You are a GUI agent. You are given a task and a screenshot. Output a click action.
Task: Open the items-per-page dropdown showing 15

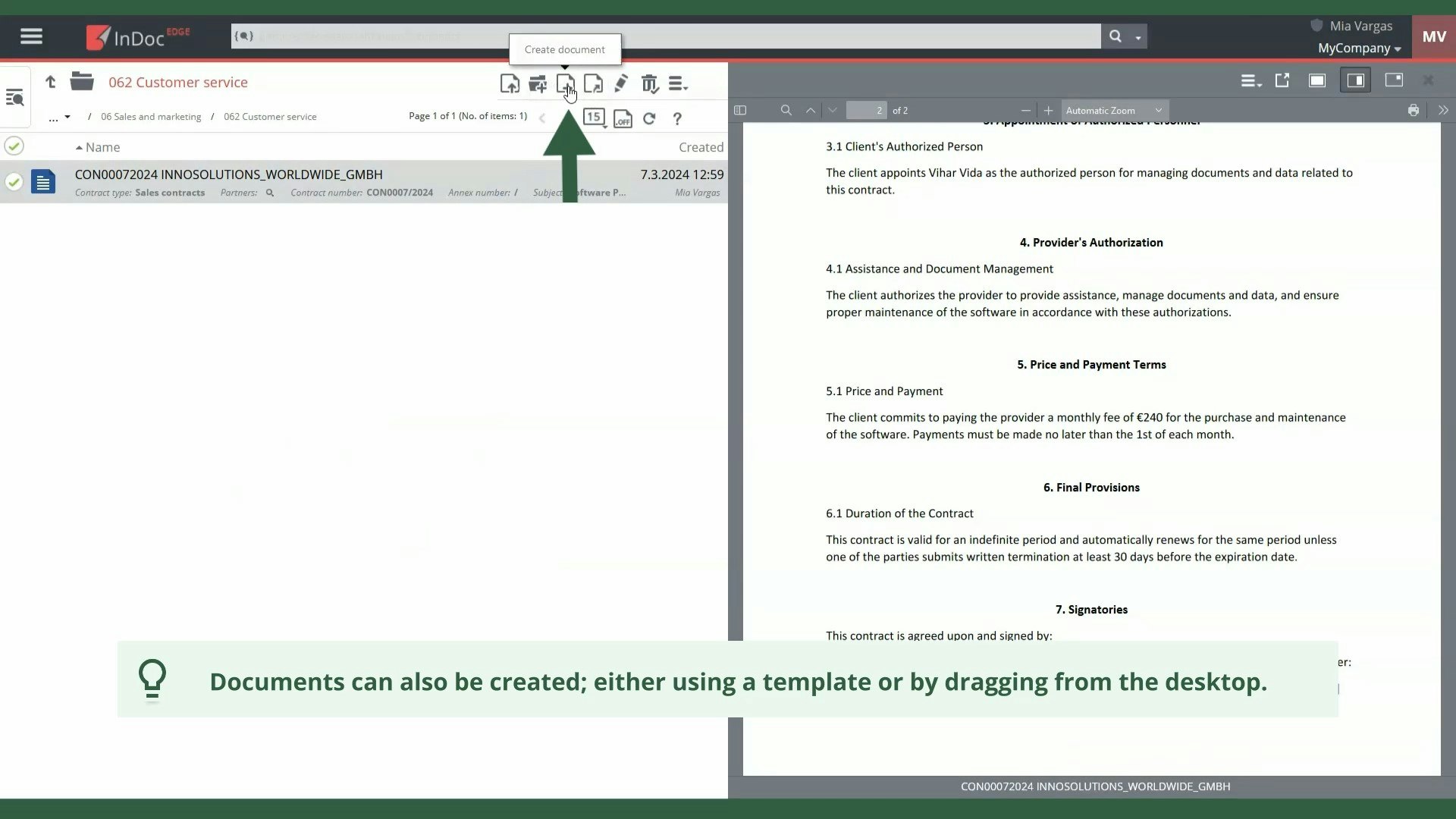click(595, 118)
